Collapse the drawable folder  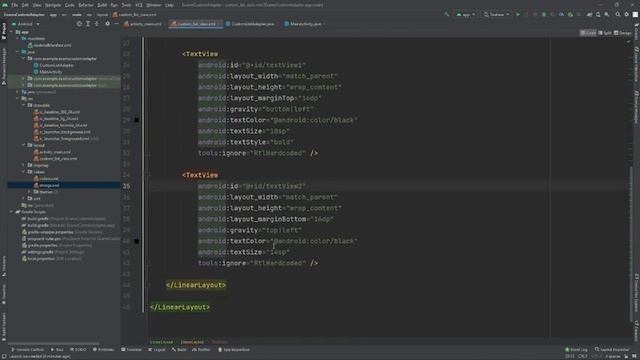24,105
